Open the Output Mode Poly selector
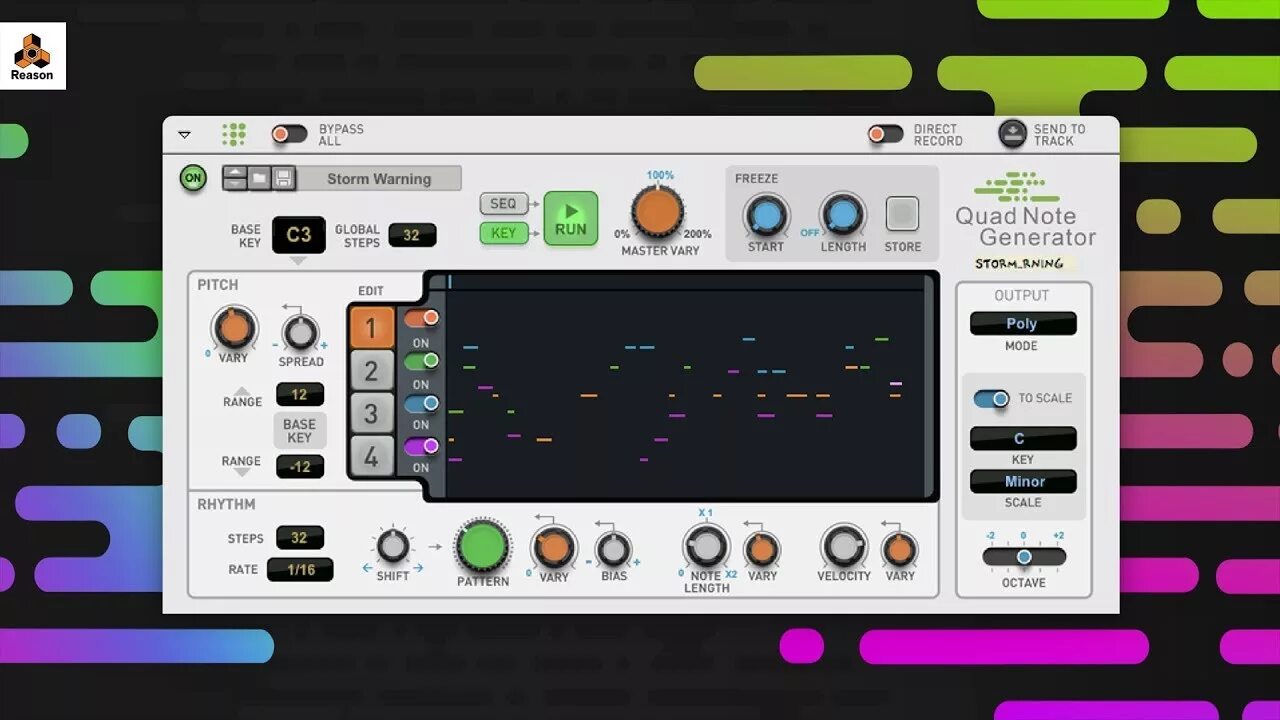Screen dimensions: 1280x720 (1023, 324)
